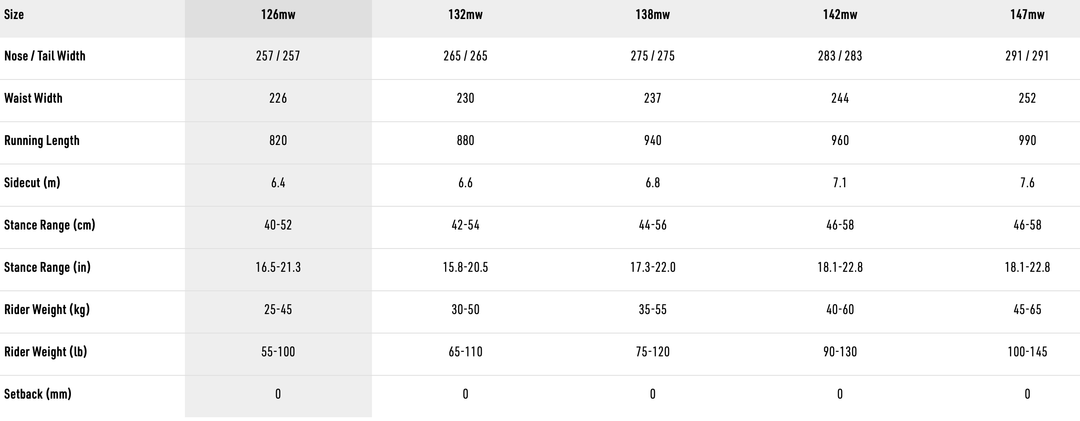Screen dimensions: 1080x421
Task: Select the 126mw size column header
Action: click(x=278, y=15)
